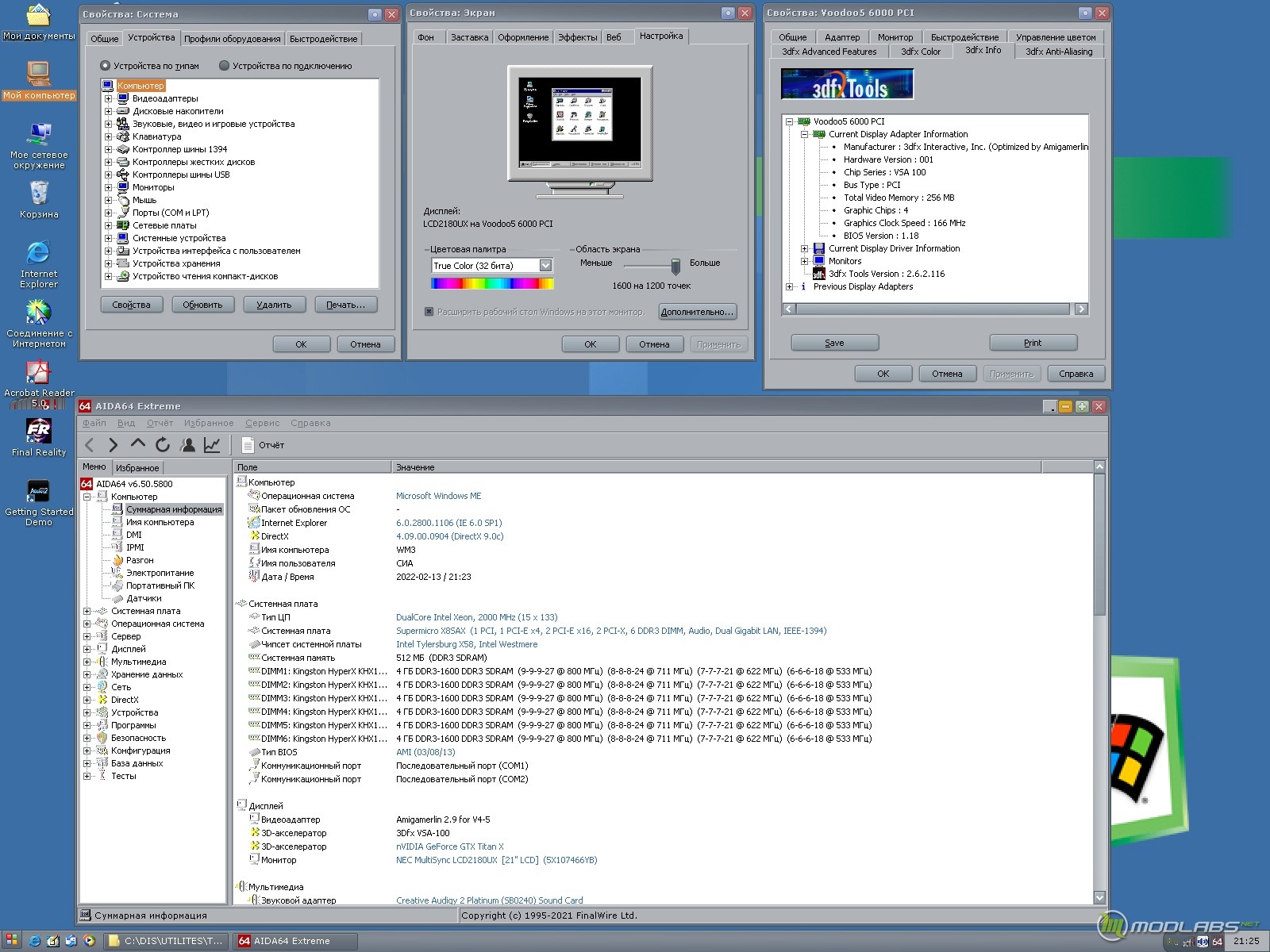Click the AIDA64 graph chart toolbar icon
The width and height of the screenshot is (1270, 952).
[212, 445]
